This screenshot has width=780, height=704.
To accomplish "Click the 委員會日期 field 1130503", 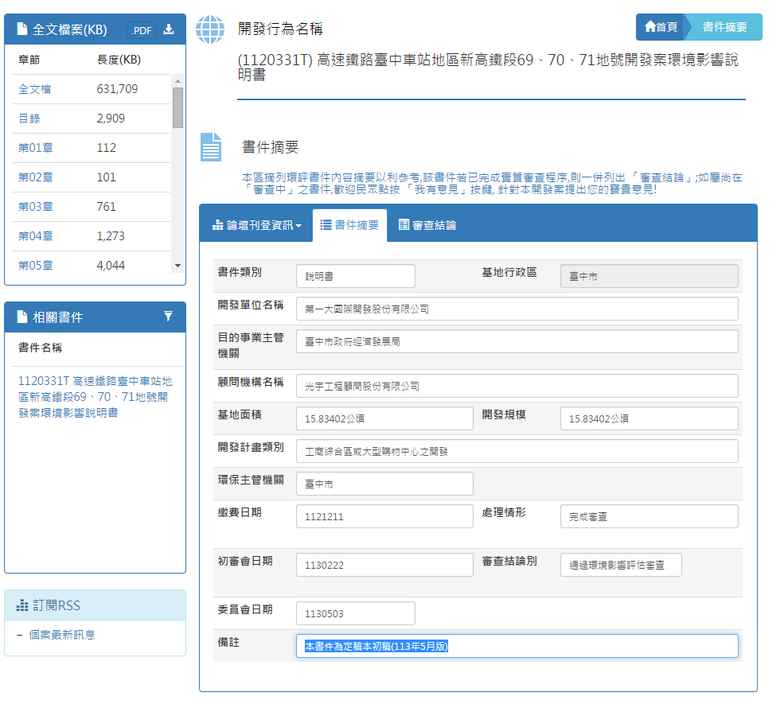I will (x=356, y=613).
